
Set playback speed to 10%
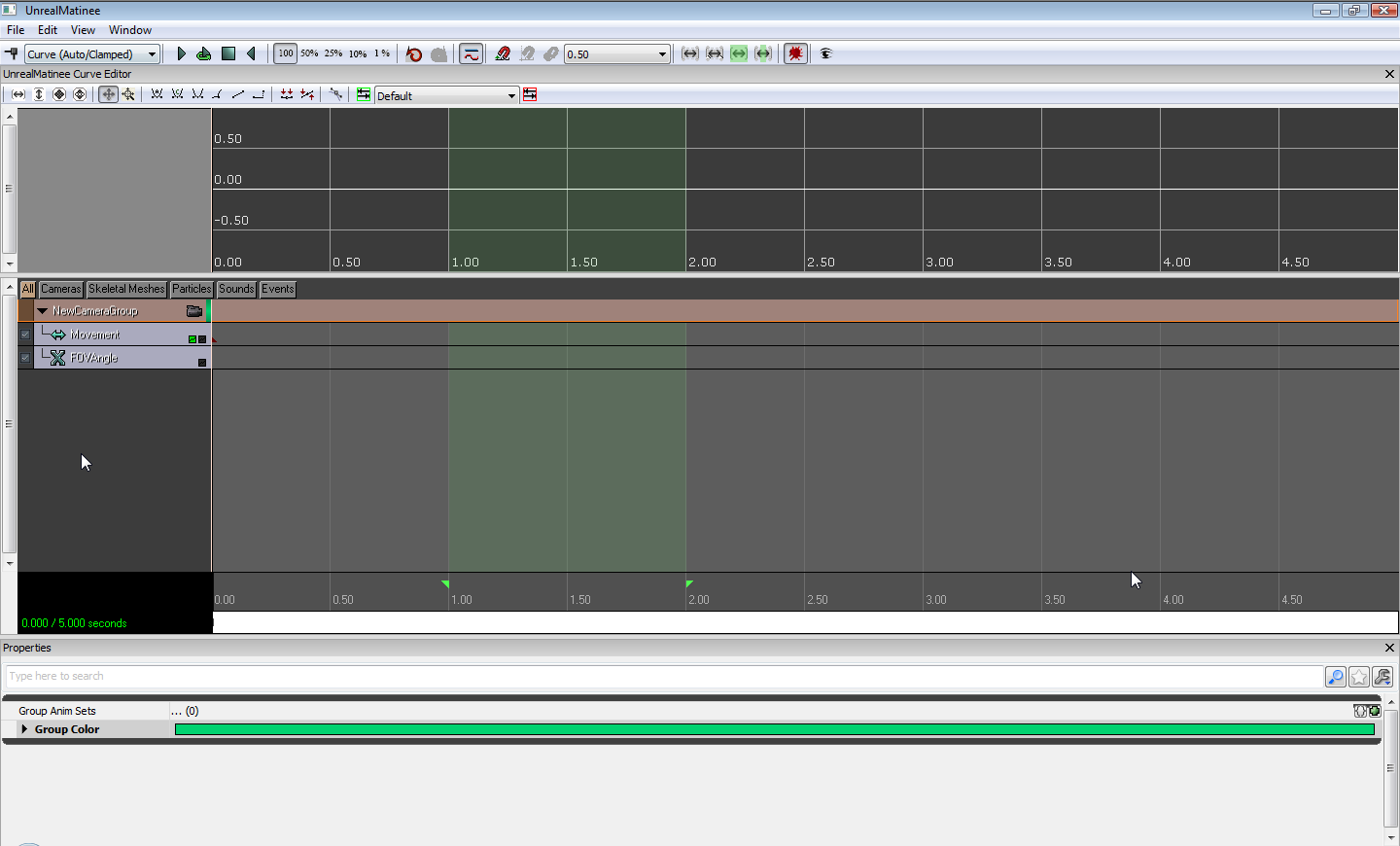[x=358, y=53]
